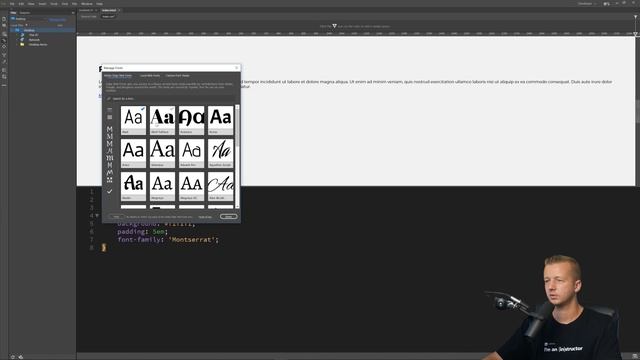Pick the Alegreya SC font thumbnail
The height and width of the screenshot is (360, 640).
(x=191, y=187)
